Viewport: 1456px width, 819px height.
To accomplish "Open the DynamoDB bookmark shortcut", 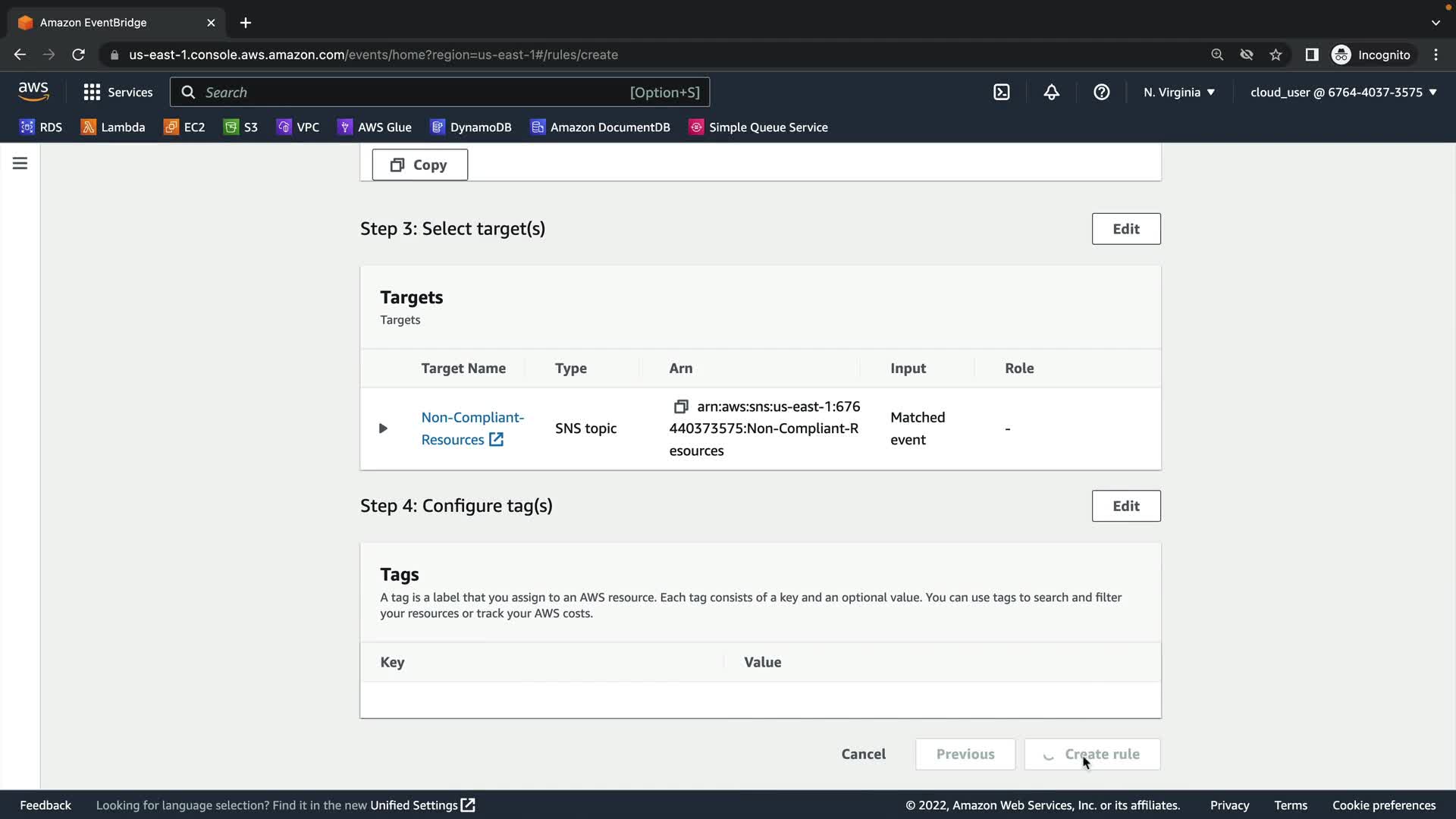I will 471,127.
